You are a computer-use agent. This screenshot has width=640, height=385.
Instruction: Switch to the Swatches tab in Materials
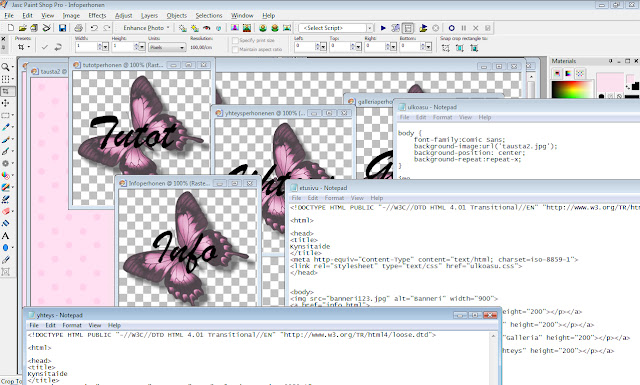click(x=580, y=73)
